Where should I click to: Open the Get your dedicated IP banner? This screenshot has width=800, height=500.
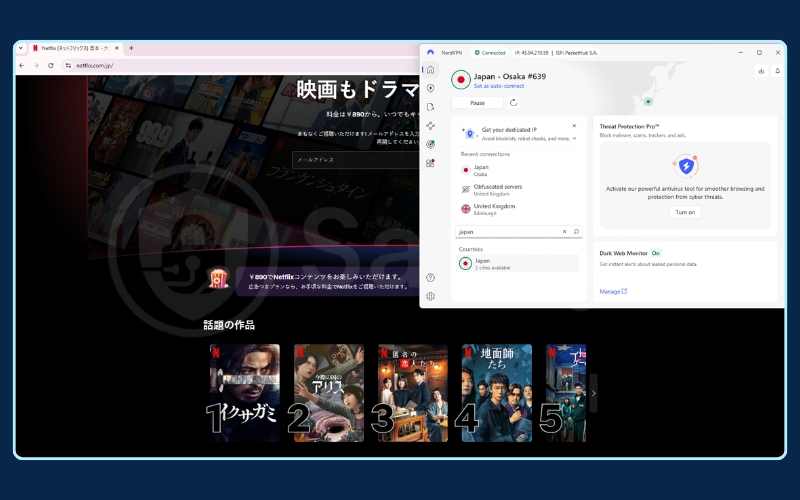point(518,134)
